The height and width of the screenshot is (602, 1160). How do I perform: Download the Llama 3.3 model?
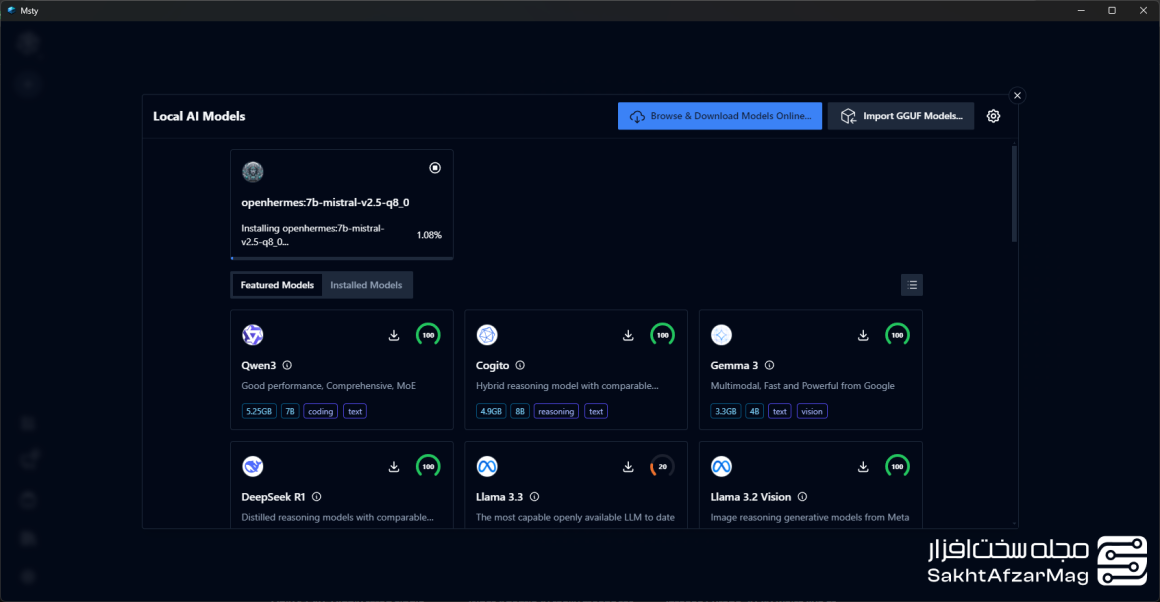coord(628,467)
